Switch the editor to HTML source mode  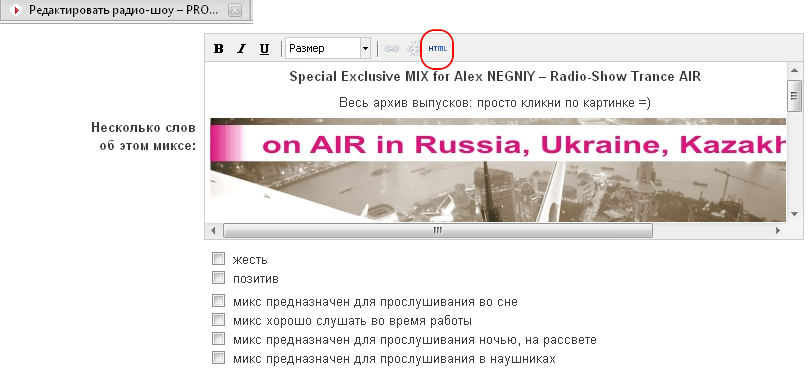coord(438,49)
